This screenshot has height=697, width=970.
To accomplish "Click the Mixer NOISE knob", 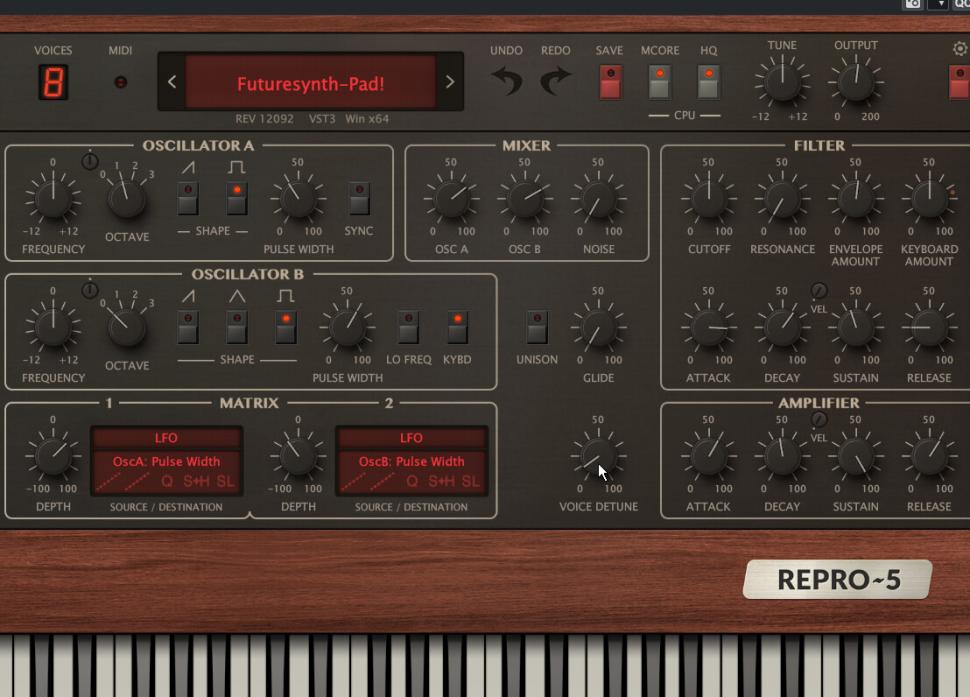I will coord(598,198).
